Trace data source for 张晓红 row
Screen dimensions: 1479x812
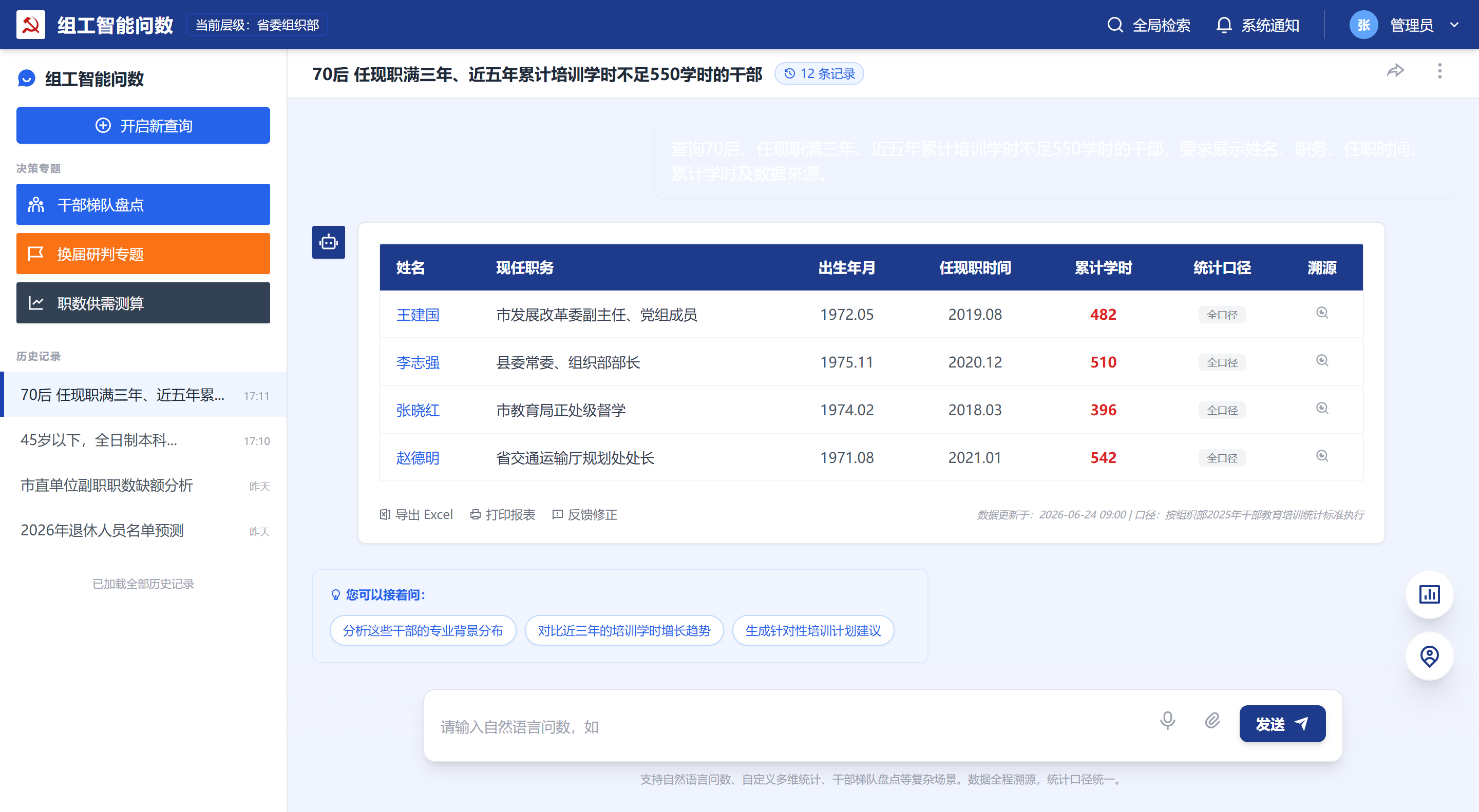[1322, 408]
